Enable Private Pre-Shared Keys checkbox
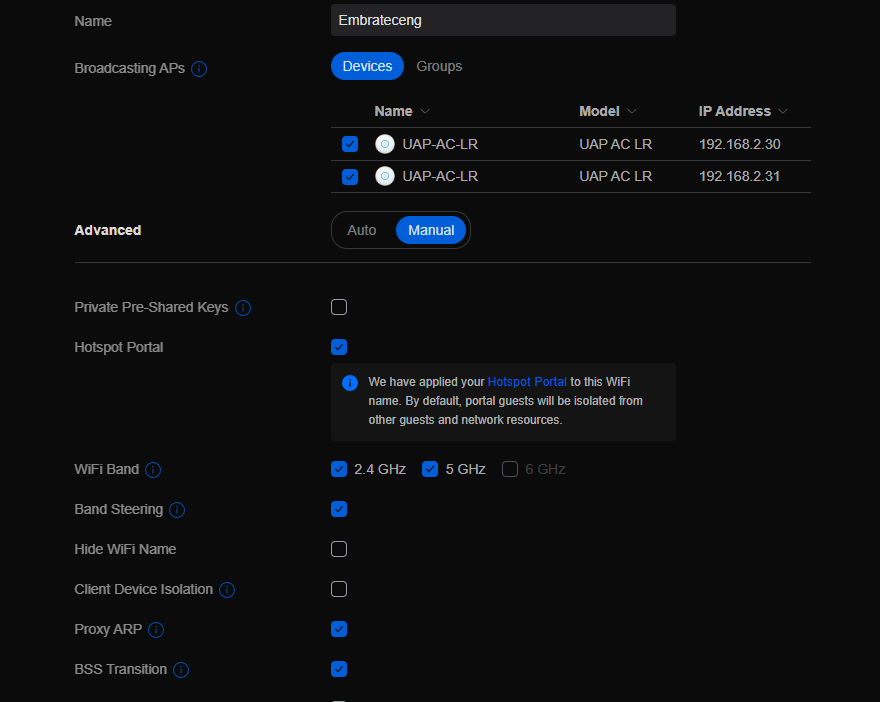The height and width of the screenshot is (702, 880). (x=339, y=307)
